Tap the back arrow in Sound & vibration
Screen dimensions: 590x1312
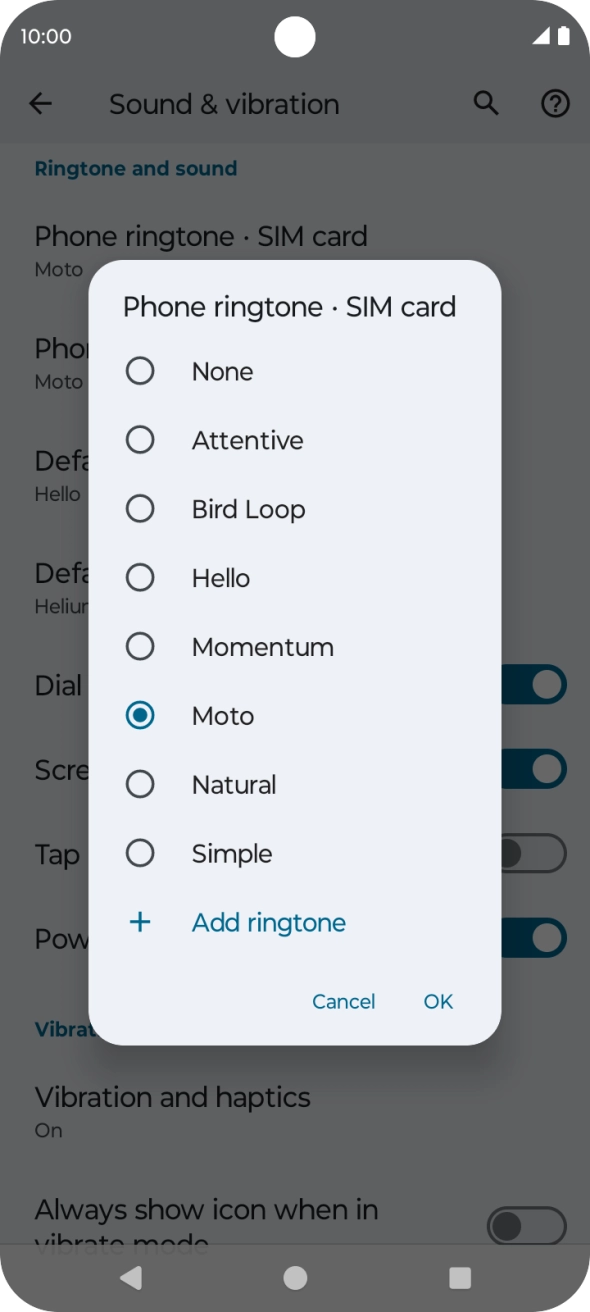pos(40,103)
